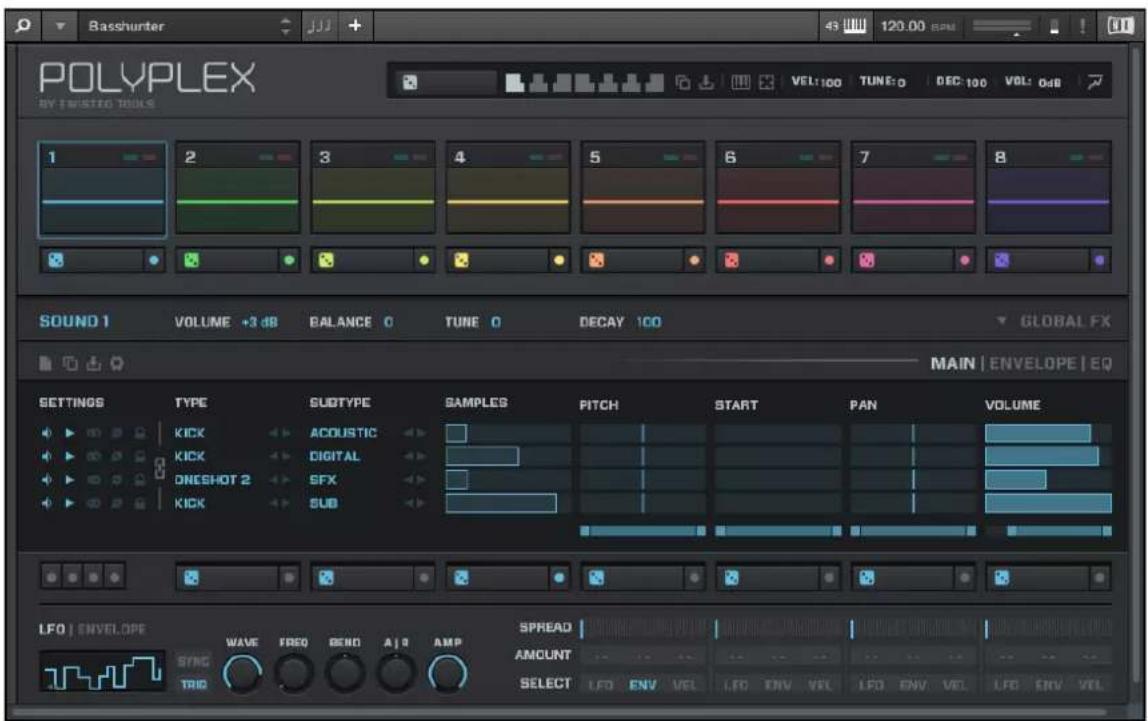Click the exclamation warning icon
The image size is (1148, 721).
pyautogui.click(x=1083, y=26)
